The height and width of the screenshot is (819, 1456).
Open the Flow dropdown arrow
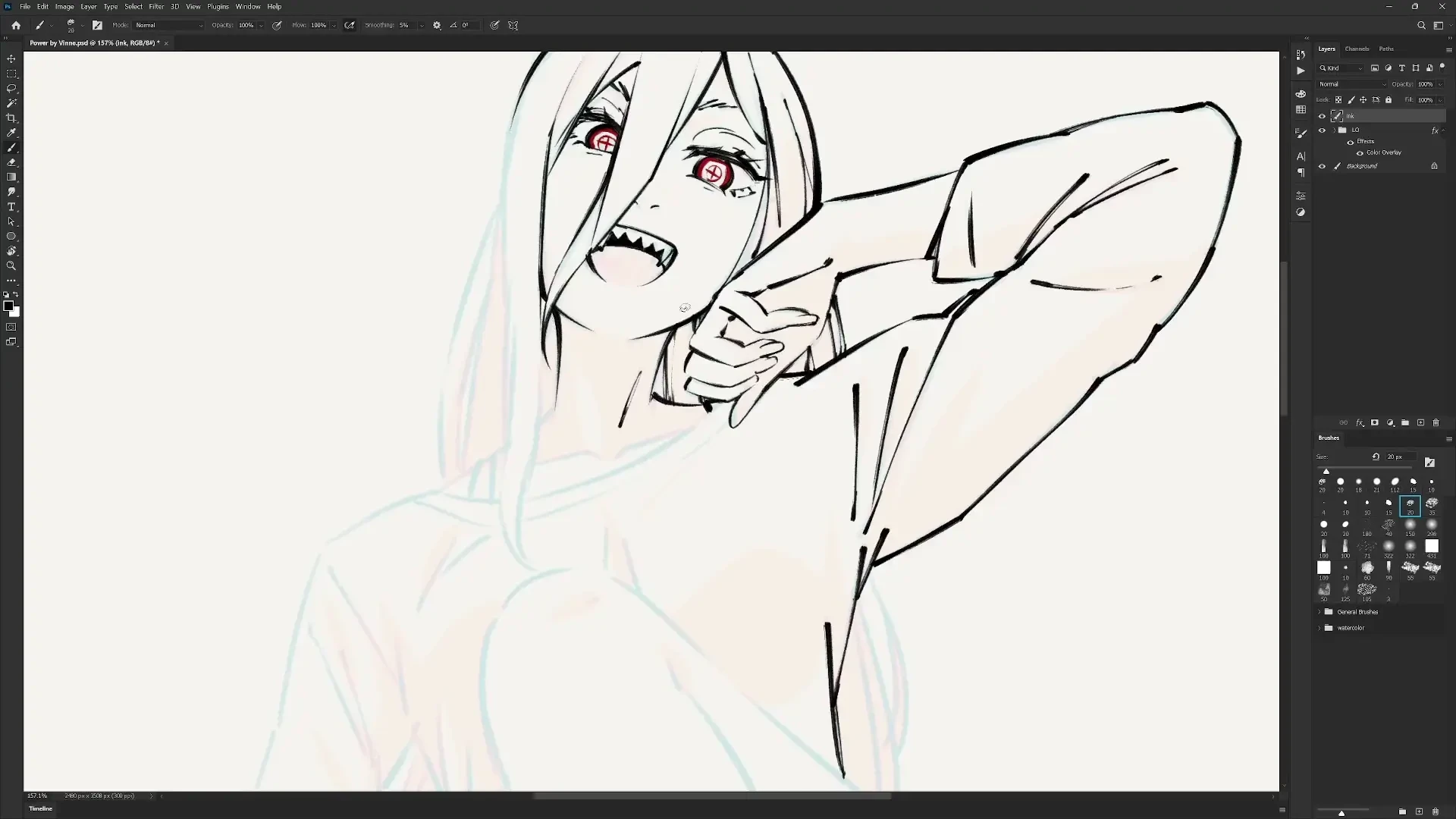pos(334,25)
